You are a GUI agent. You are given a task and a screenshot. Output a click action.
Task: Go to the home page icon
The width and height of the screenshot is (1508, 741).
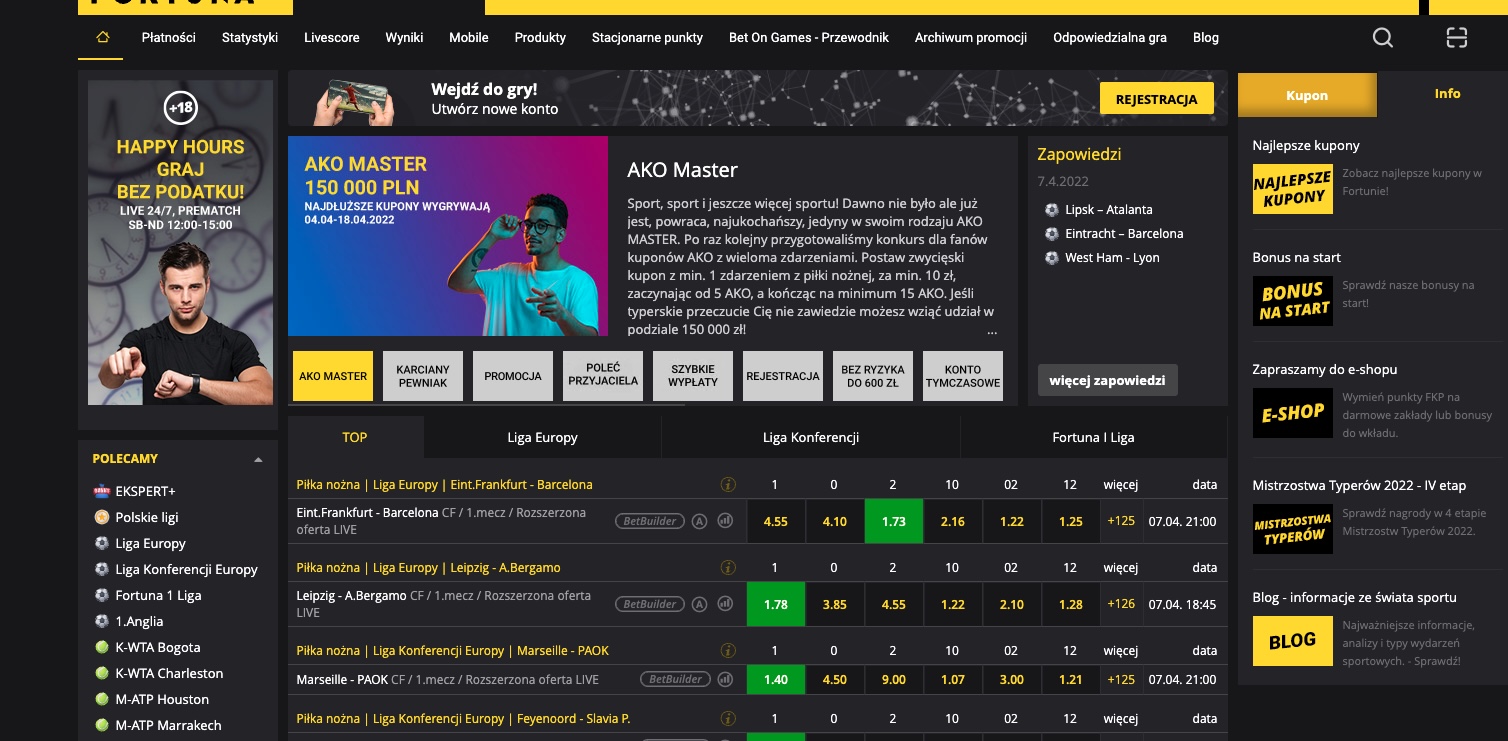[101, 37]
